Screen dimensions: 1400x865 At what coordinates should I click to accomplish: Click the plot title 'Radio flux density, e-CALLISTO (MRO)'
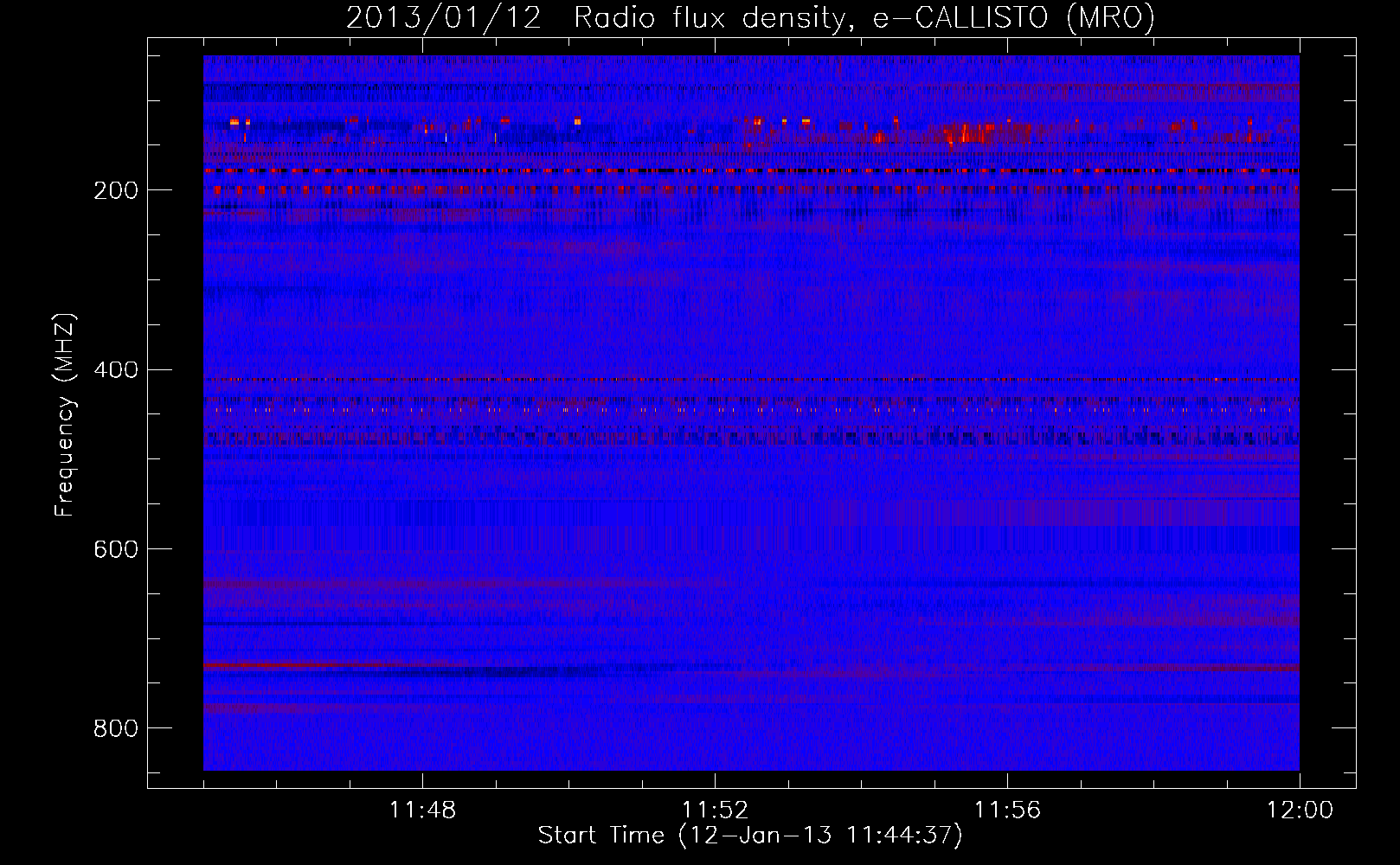coord(864,17)
